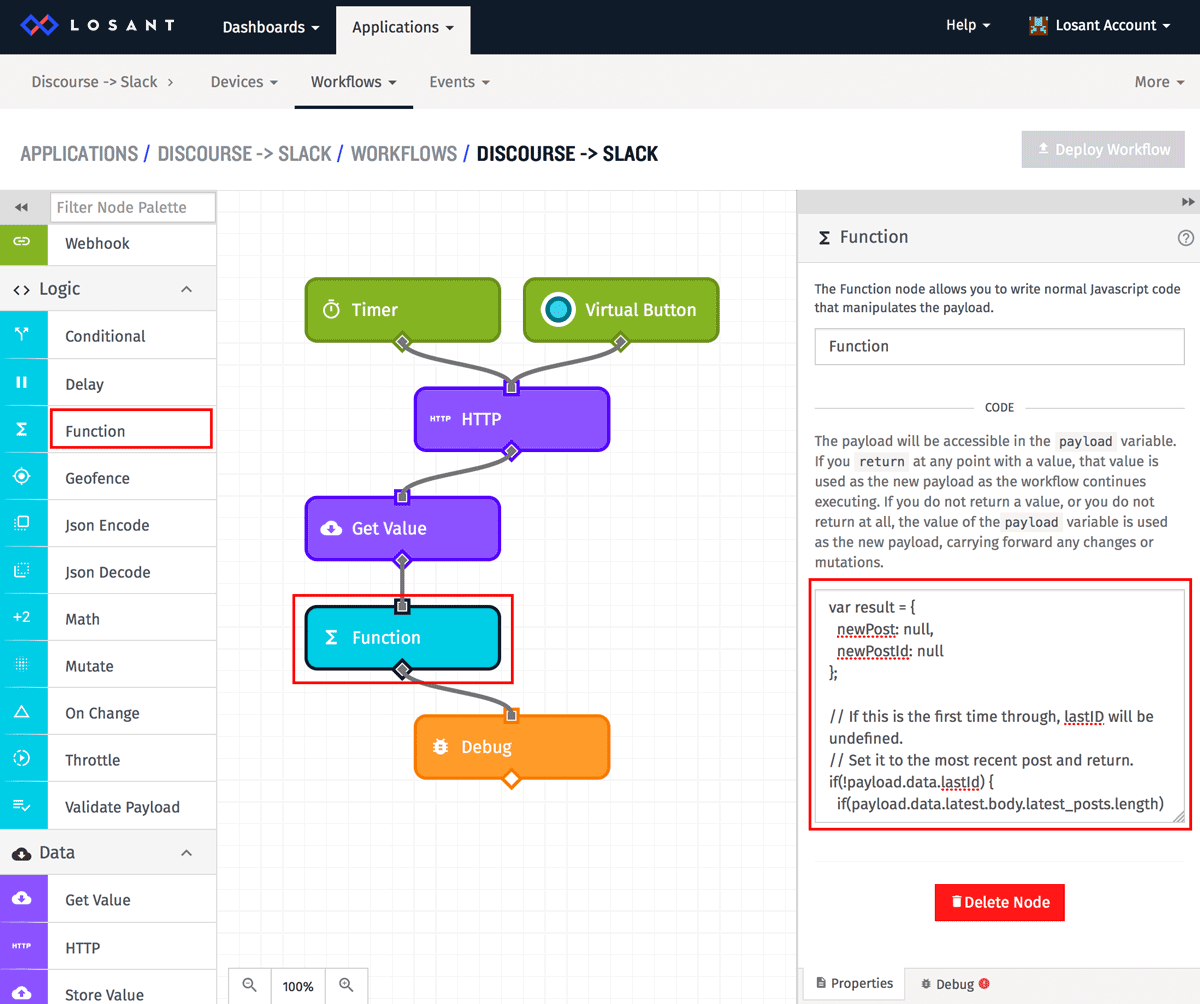Select the Debug node on canvas
The image size is (1200, 1004).
click(x=512, y=746)
